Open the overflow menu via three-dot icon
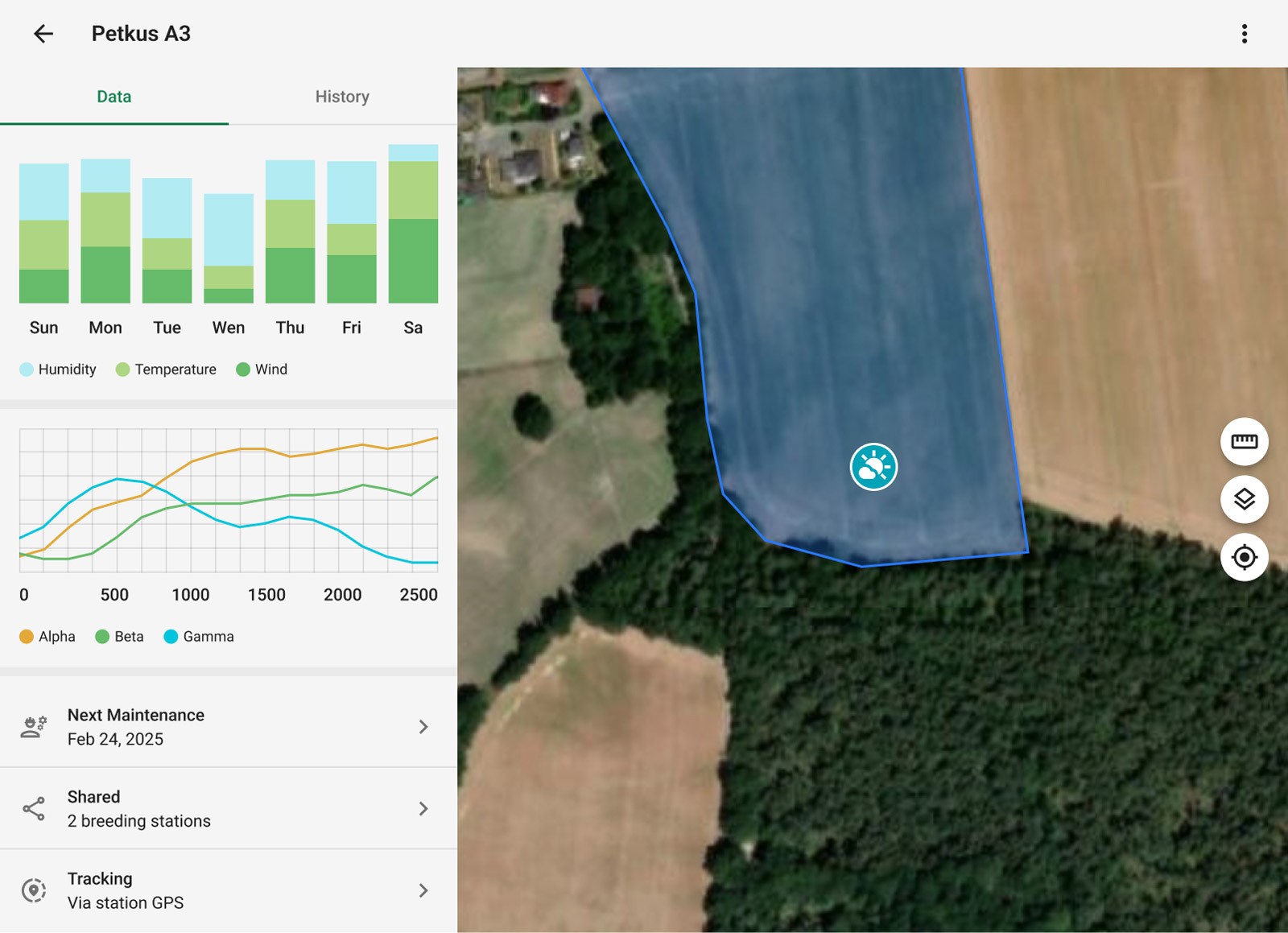Screen dimensions: 1288x933 click(1245, 33)
